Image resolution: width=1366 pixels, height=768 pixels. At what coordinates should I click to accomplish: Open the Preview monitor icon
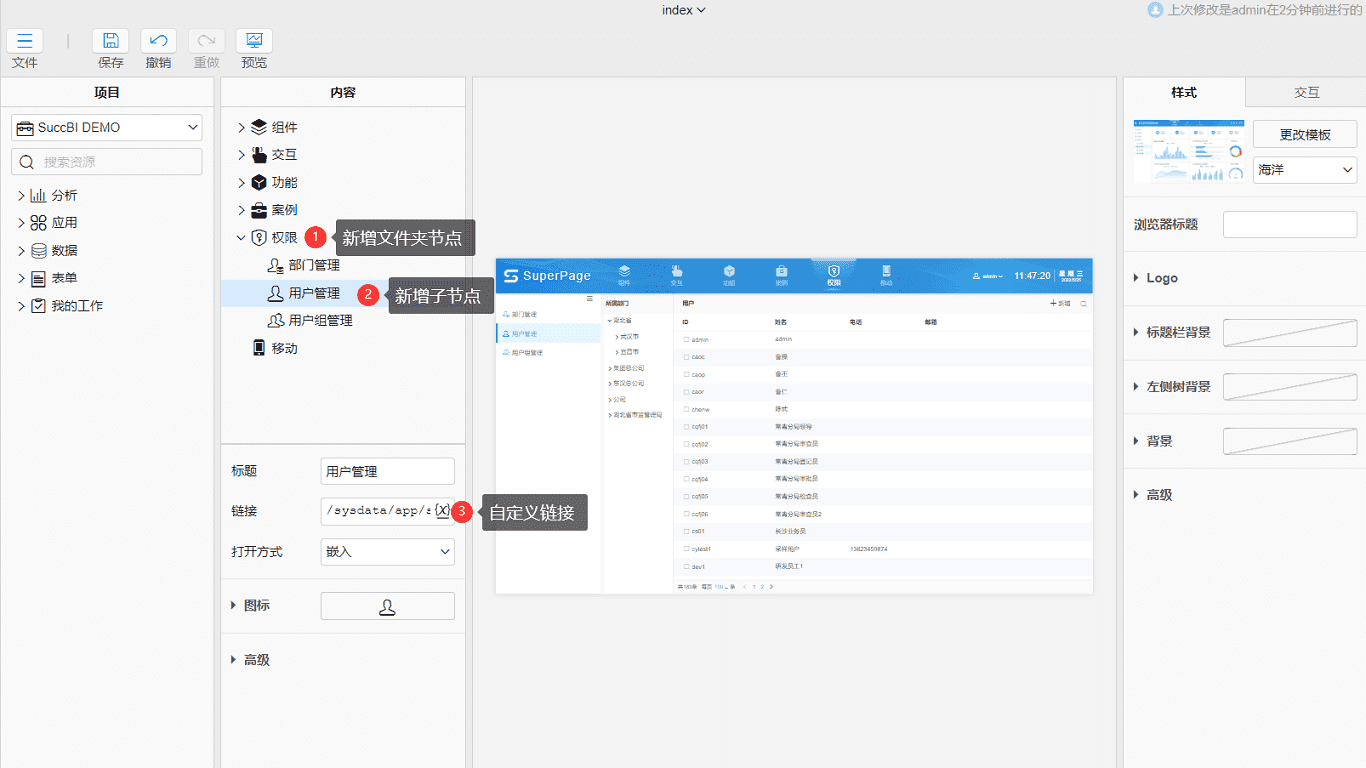254,41
